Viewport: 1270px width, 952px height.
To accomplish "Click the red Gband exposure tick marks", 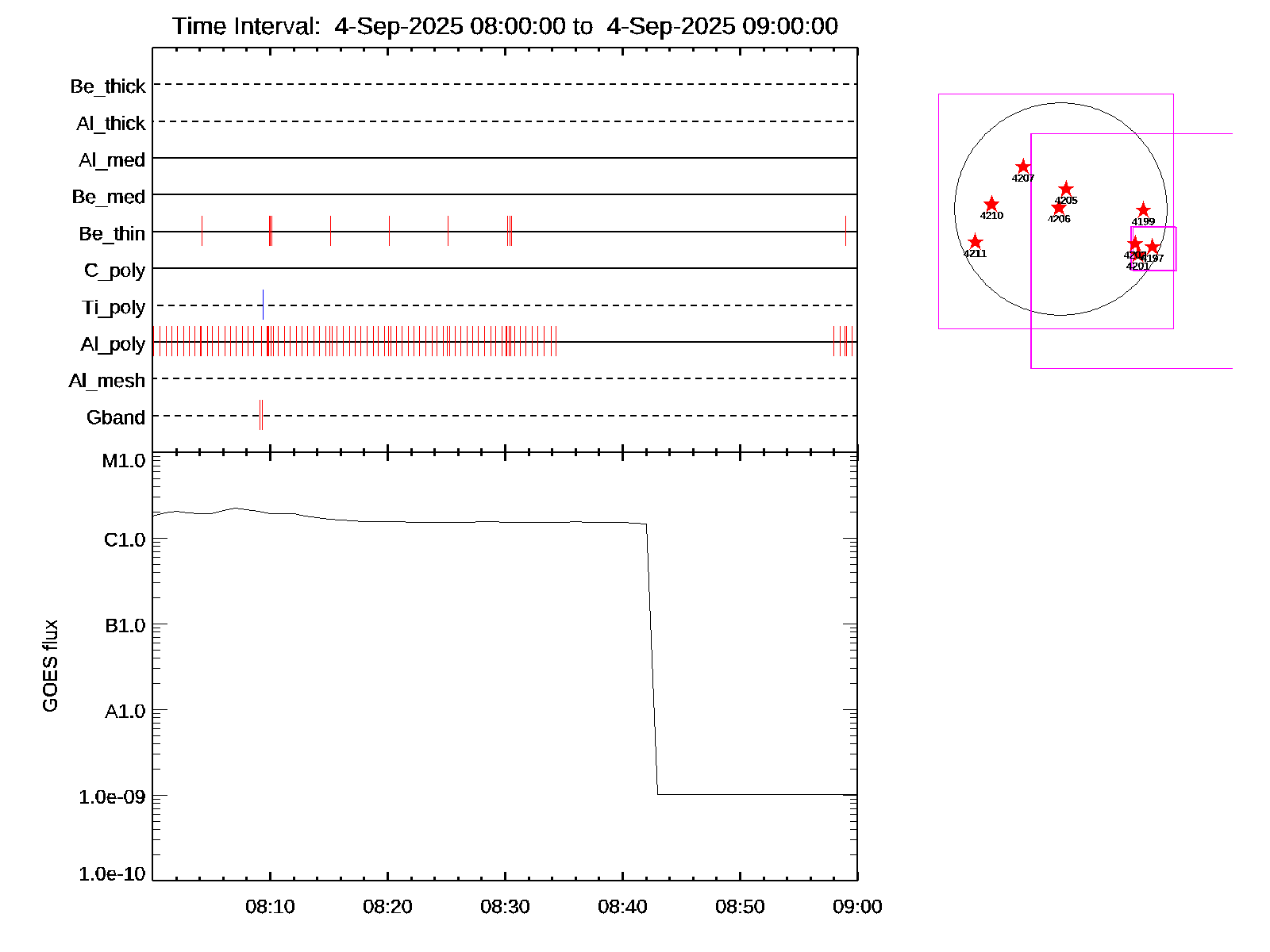I will click(x=261, y=415).
